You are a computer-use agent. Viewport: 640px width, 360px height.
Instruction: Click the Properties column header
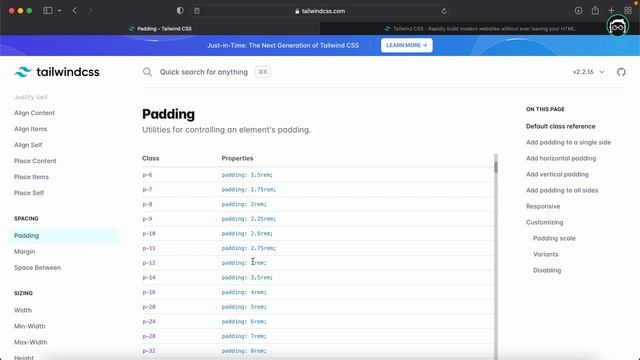[237, 158]
